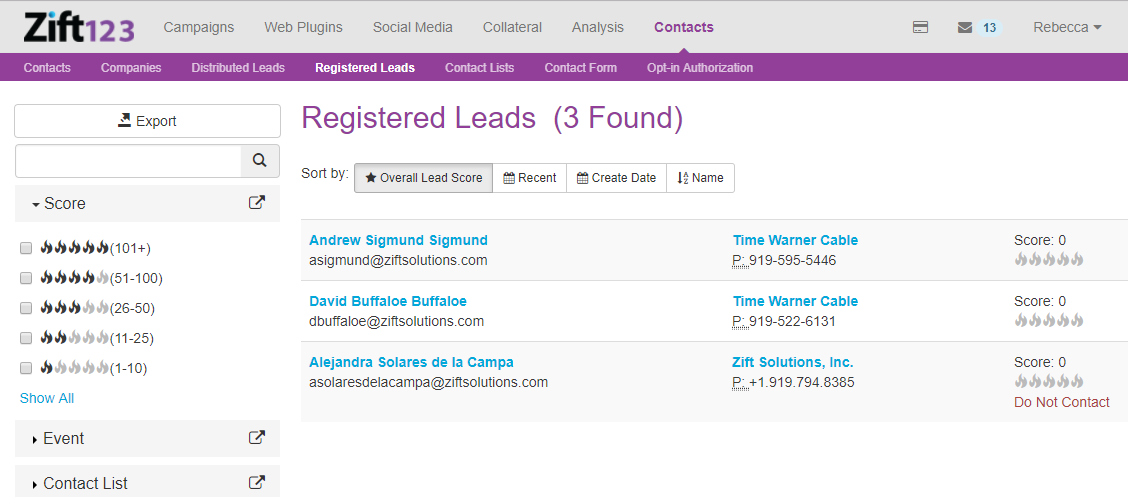Select the top-level Contacts menu
1128x497 pixels.
click(683, 27)
